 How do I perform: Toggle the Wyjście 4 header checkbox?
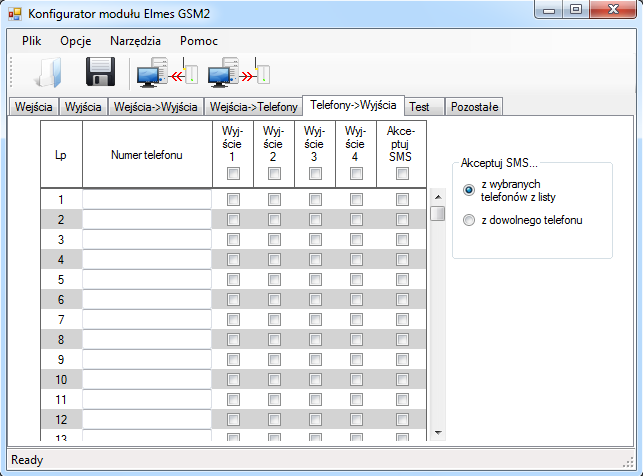point(356,174)
